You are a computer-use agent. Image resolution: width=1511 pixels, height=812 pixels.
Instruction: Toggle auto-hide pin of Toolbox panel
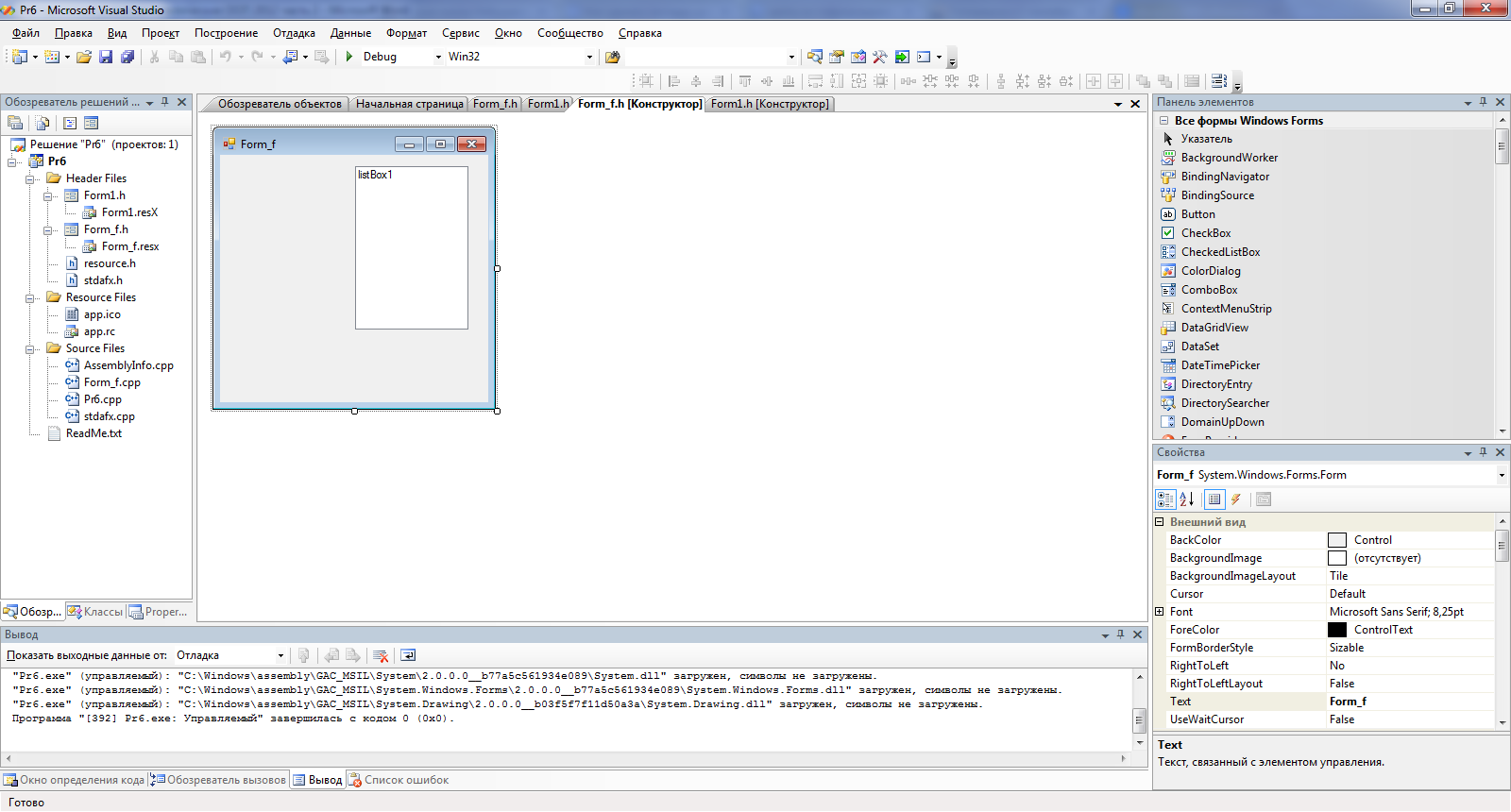(x=1484, y=102)
